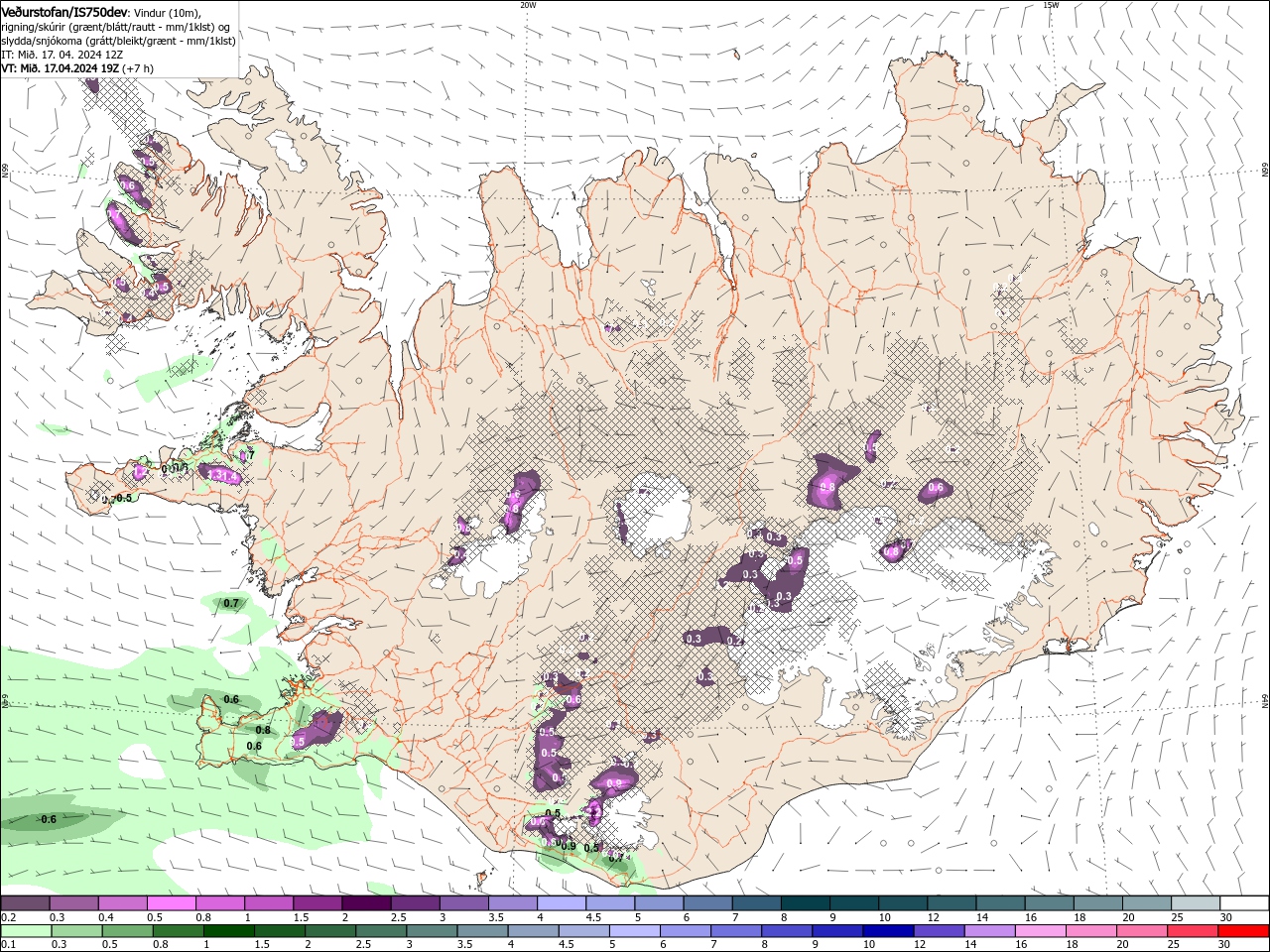This screenshot has width=1270, height=952.
Task: Click the 18 gray-teal swatch in top legend row
Action: tap(1098, 903)
